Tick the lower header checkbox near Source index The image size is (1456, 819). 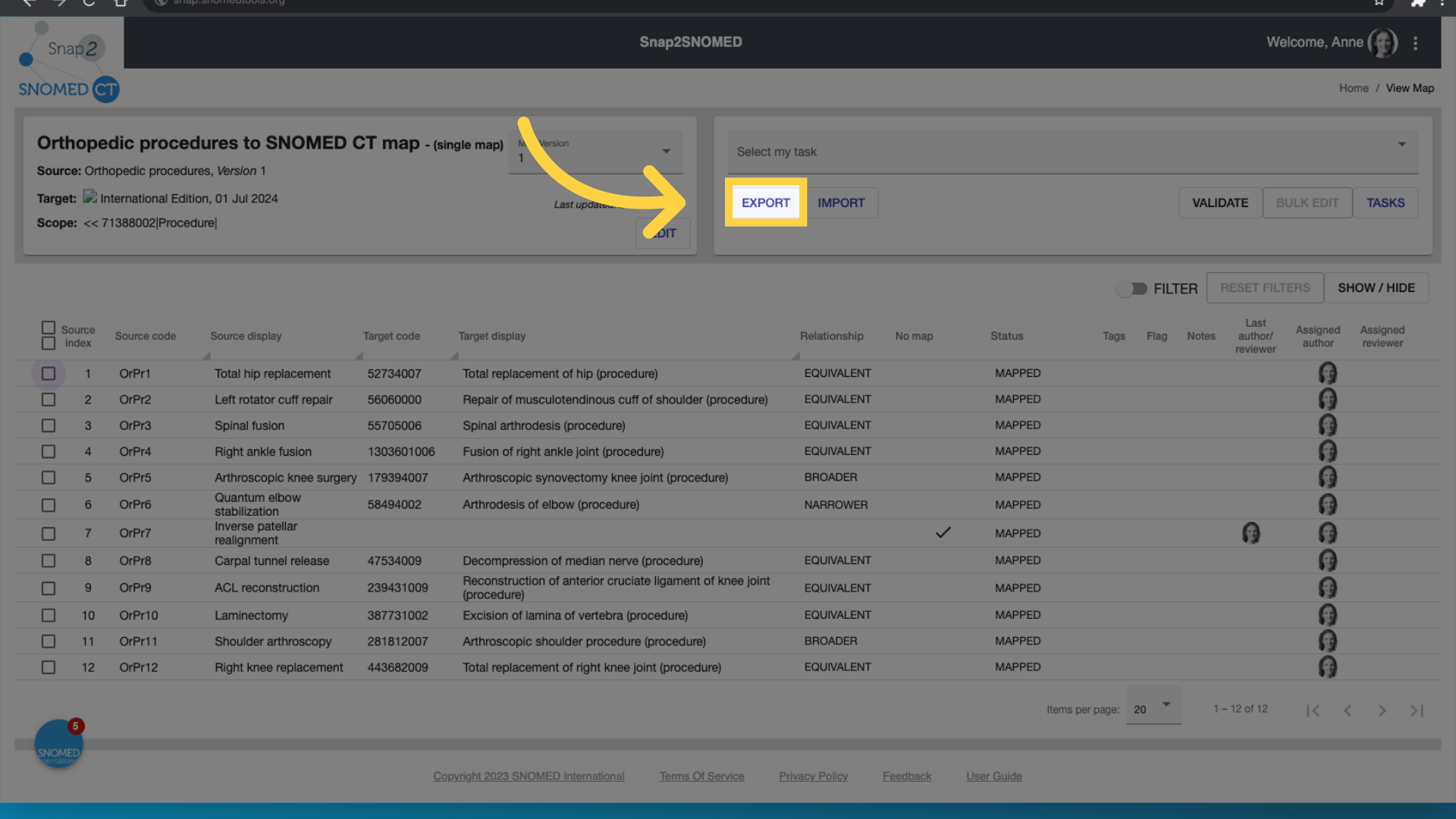[x=49, y=344]
